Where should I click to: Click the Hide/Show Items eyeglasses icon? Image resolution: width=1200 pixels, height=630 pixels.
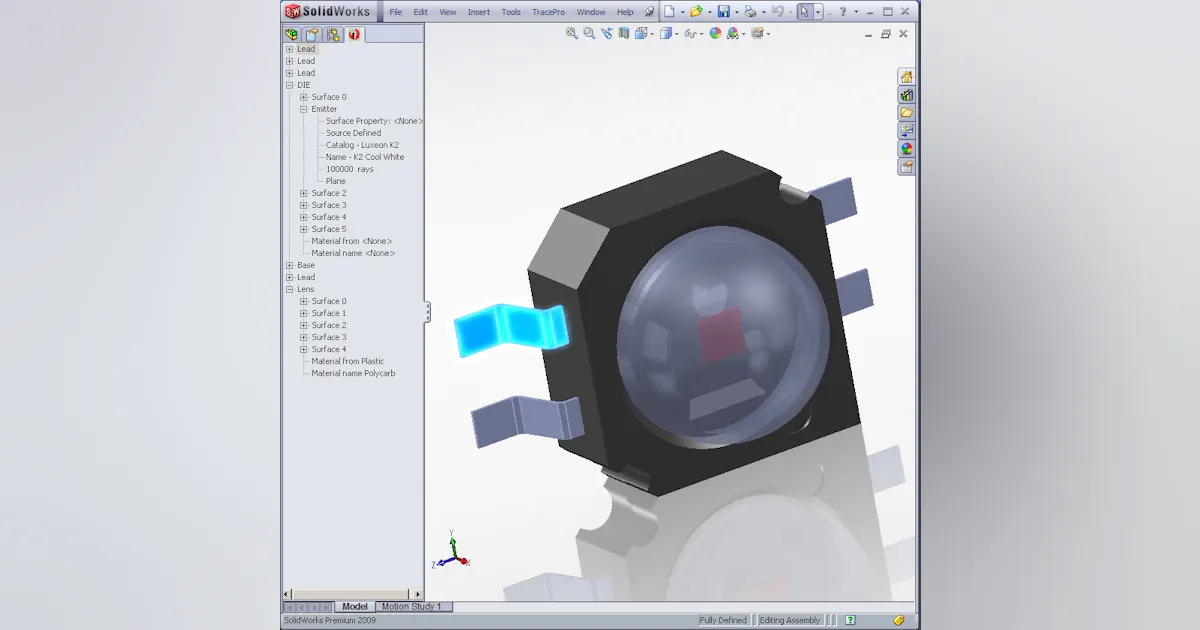click(x=691, y=33)
